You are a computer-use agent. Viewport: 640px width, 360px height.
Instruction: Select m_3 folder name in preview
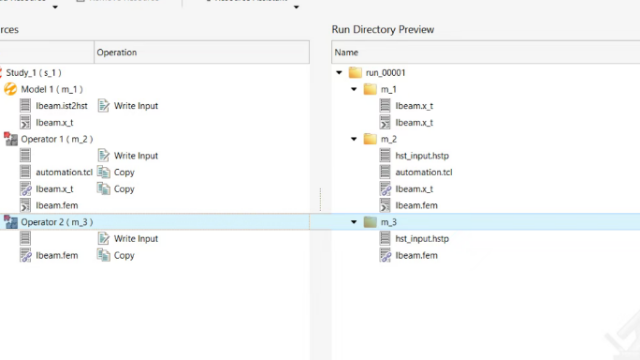pos(389,222)
